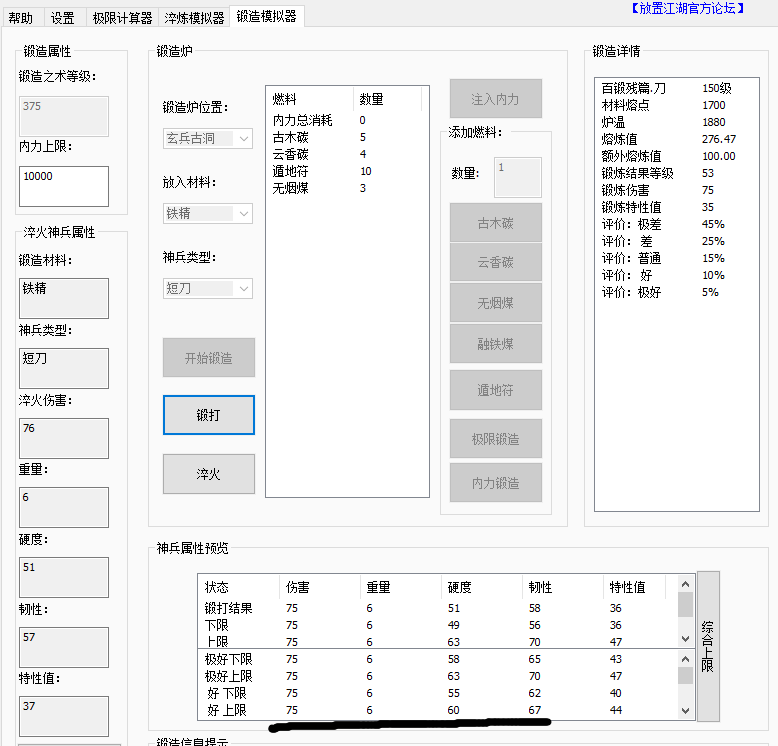Click the 注入内力 button
This screenshot has height=746, width=778.
point(495,99)
